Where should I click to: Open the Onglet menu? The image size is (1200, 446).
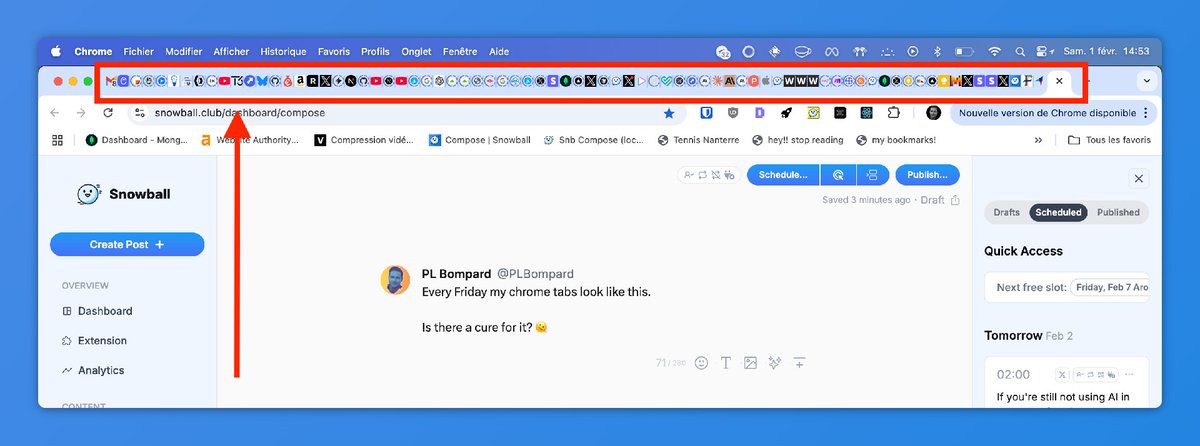(416, 51)
